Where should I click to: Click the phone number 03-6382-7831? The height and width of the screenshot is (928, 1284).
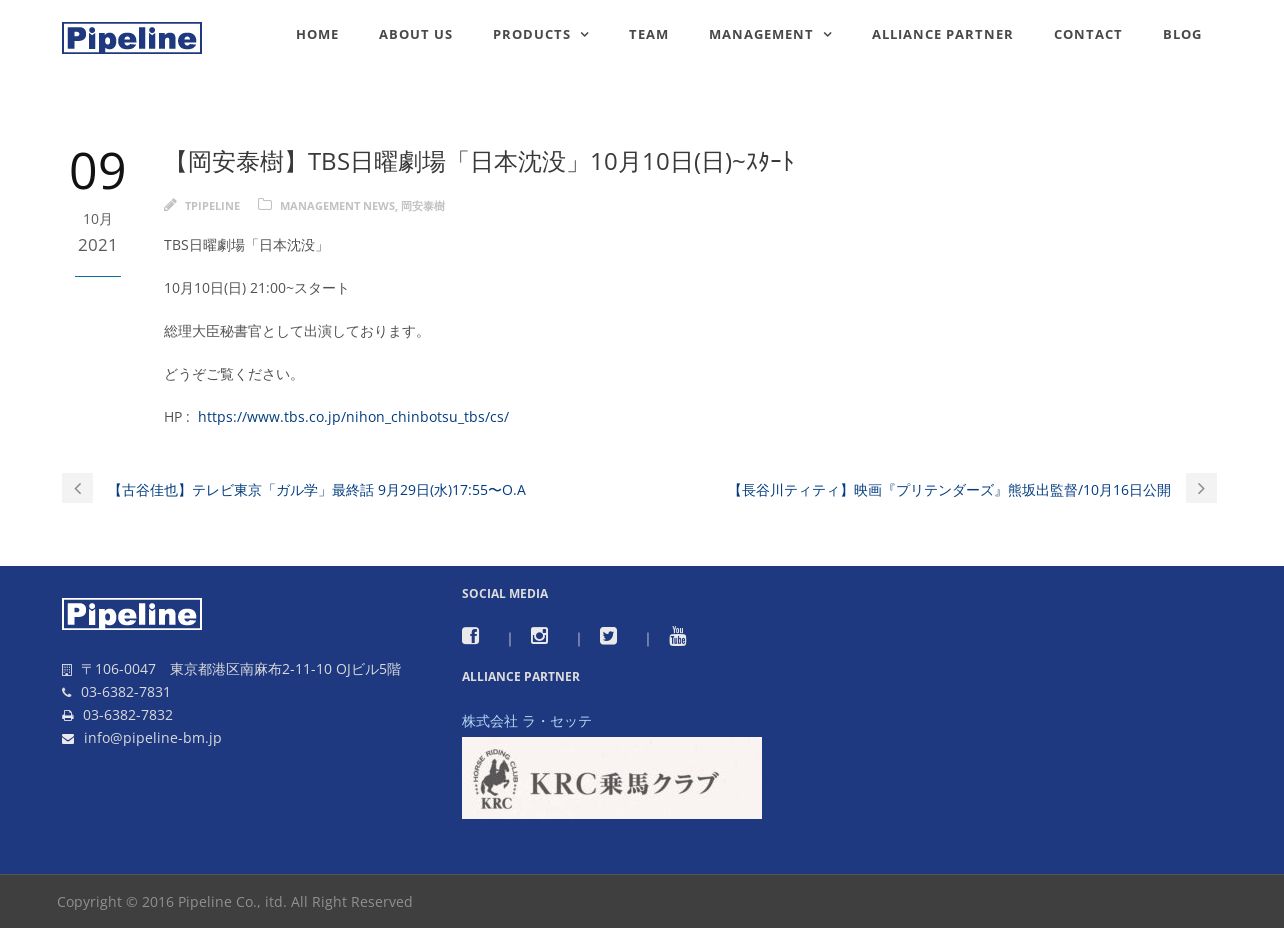coord(126,692)
